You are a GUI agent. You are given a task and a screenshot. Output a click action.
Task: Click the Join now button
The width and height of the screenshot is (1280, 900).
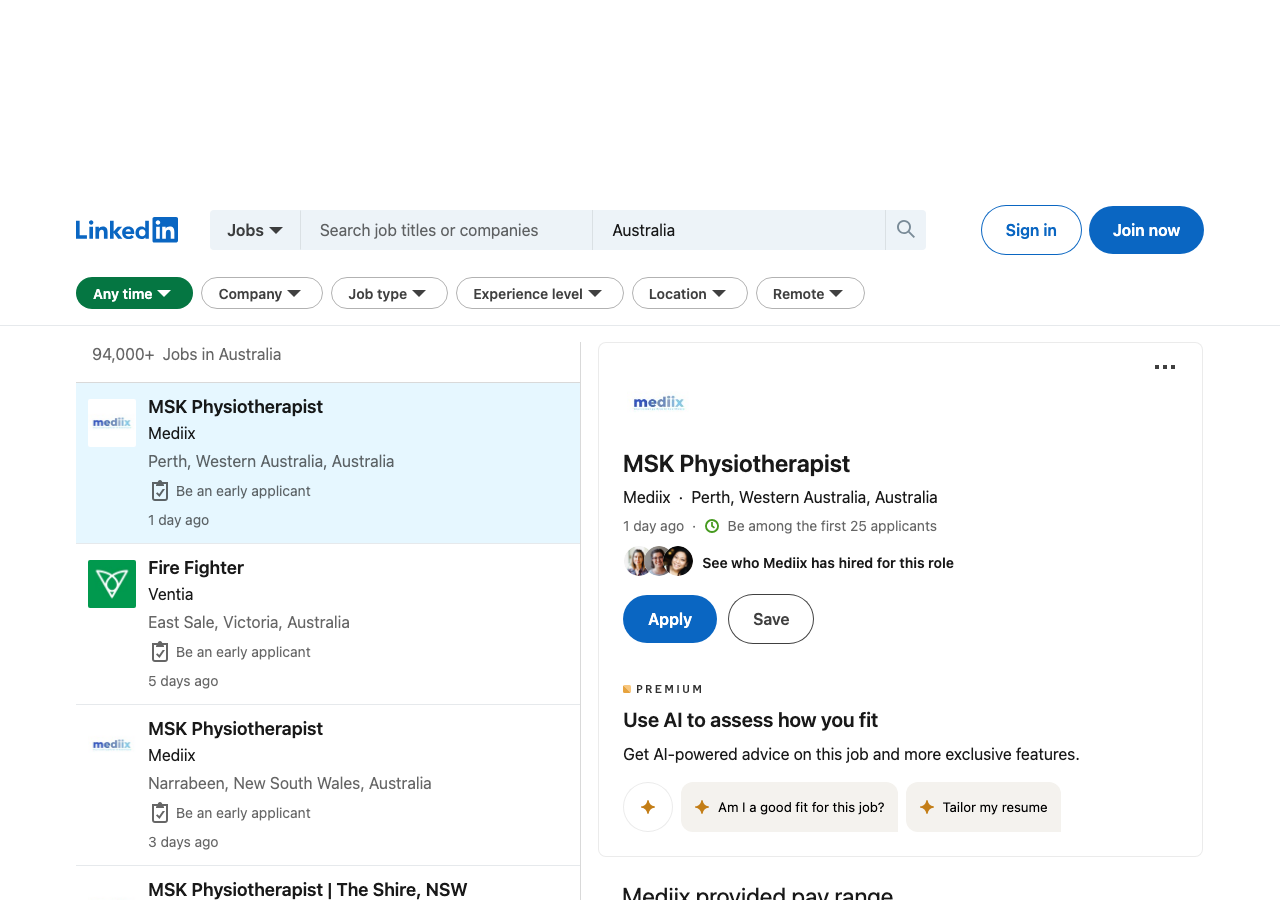(x=1146, y=230)
